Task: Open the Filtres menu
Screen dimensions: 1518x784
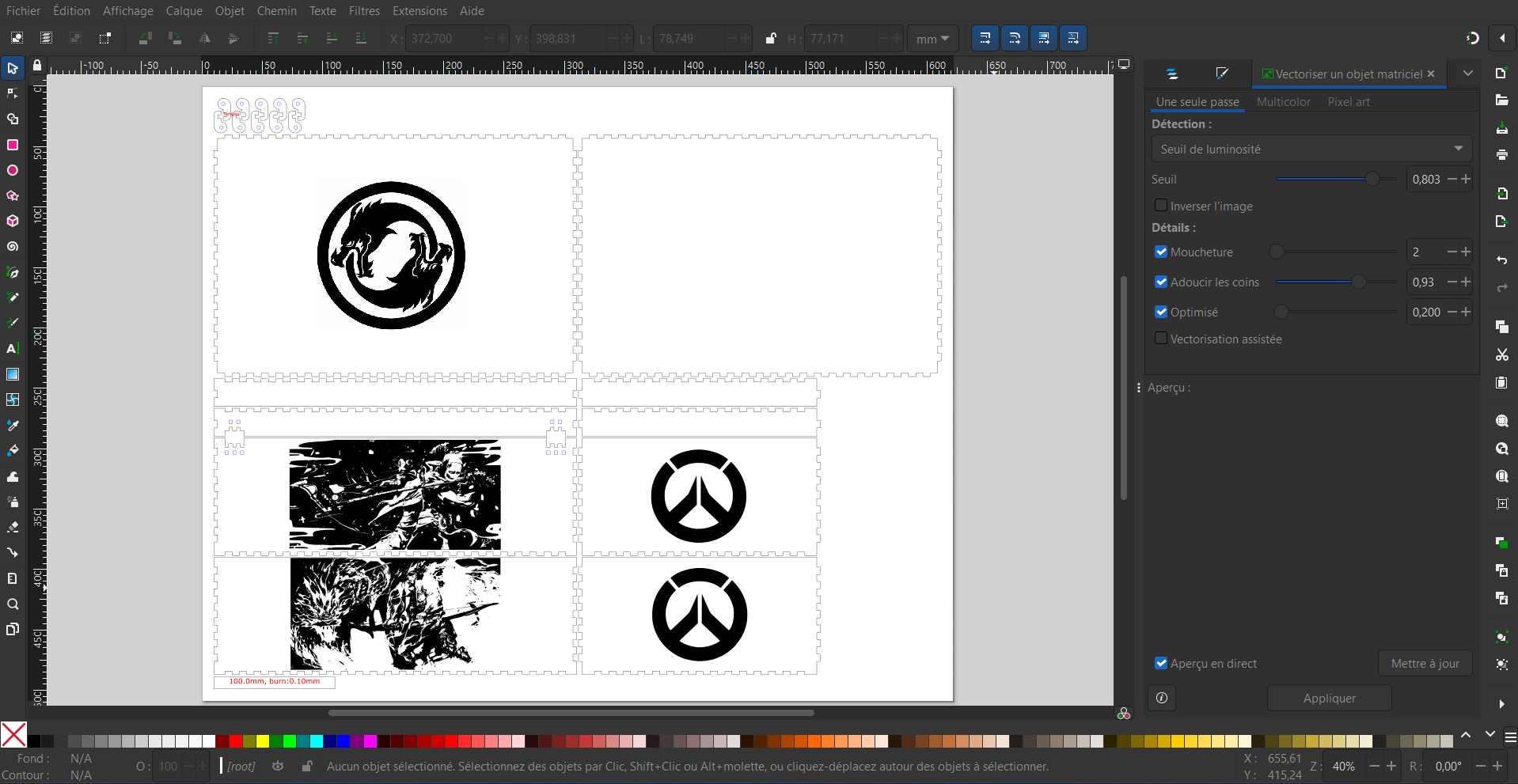Action: point(364,10)
